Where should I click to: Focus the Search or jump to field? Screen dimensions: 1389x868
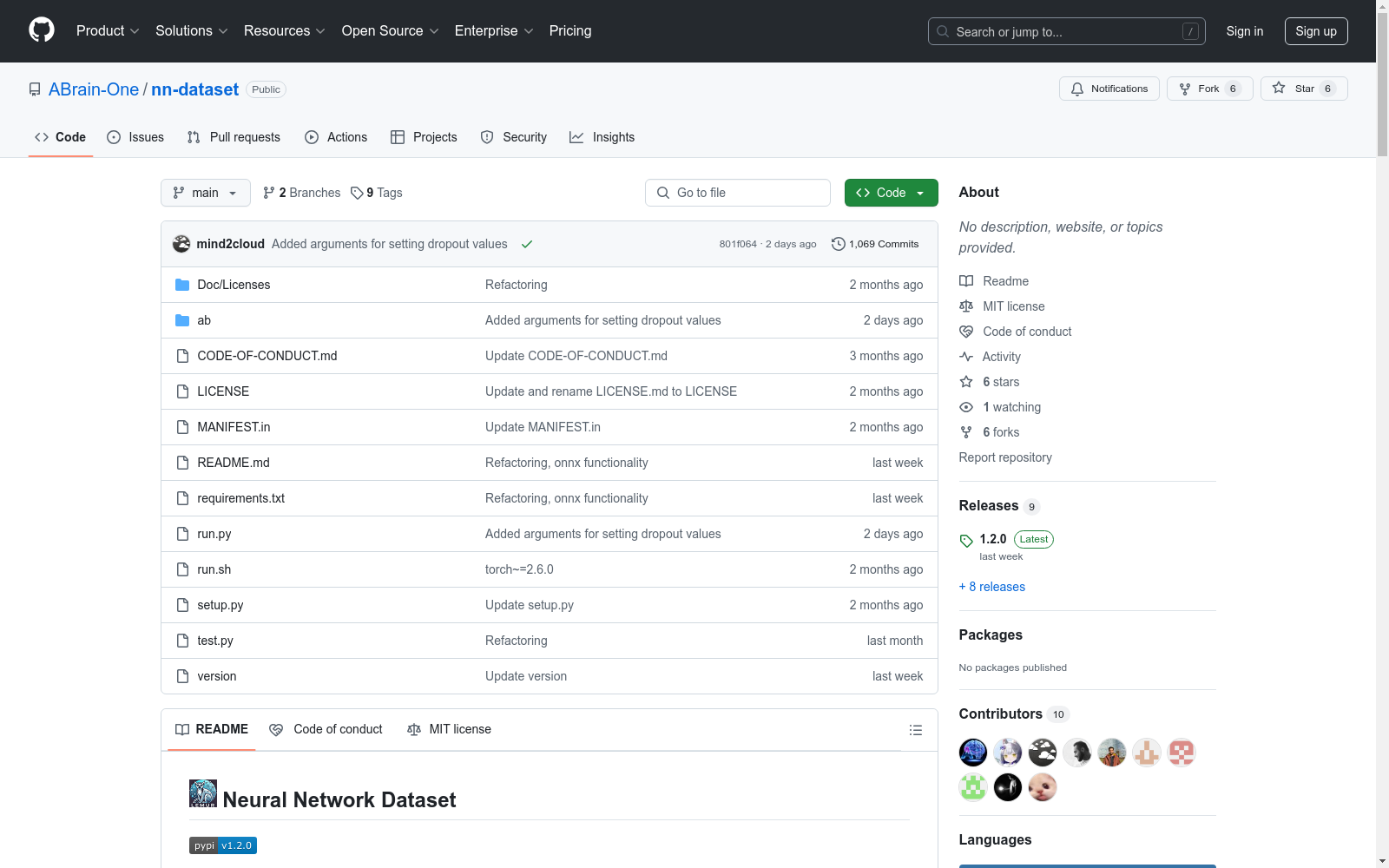point(1067,31)
